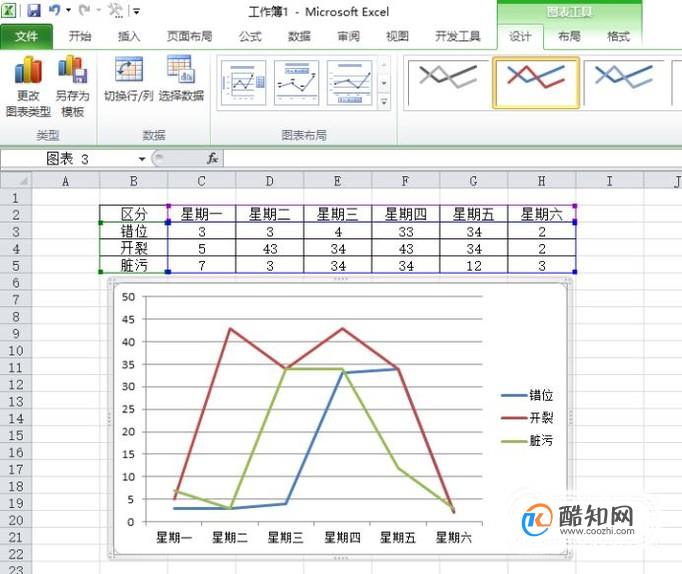Open Change Chart Type (更改图表类型)
Screen dimensions: 682x574
28,87
